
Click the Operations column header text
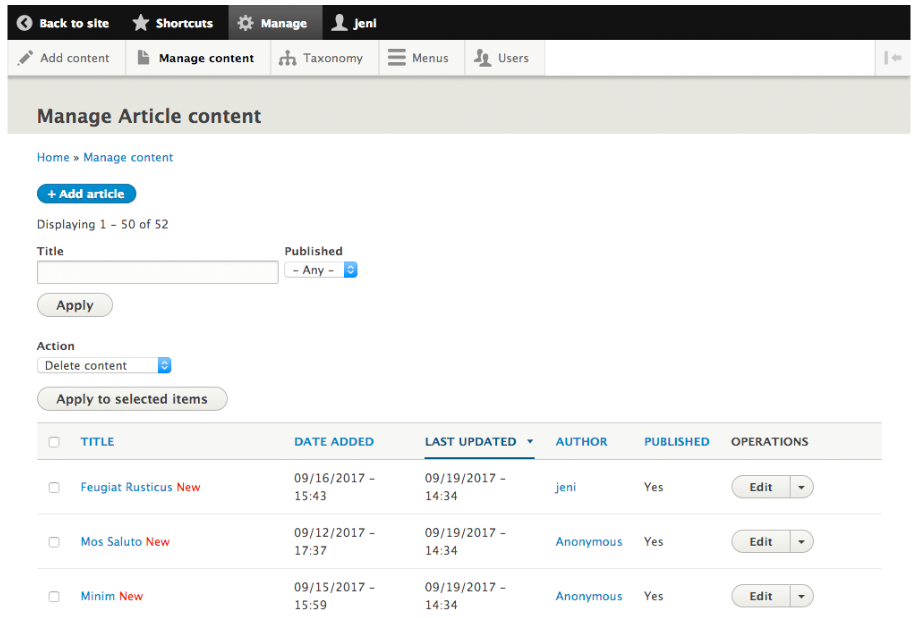point(770,442)
